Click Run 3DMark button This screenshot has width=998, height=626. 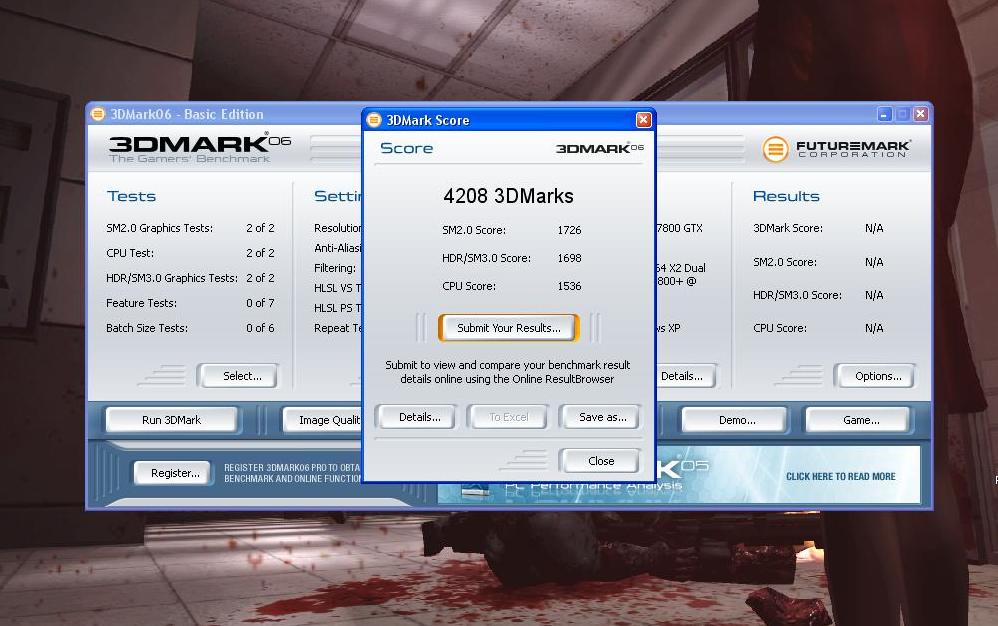click(x=171, y=420)
